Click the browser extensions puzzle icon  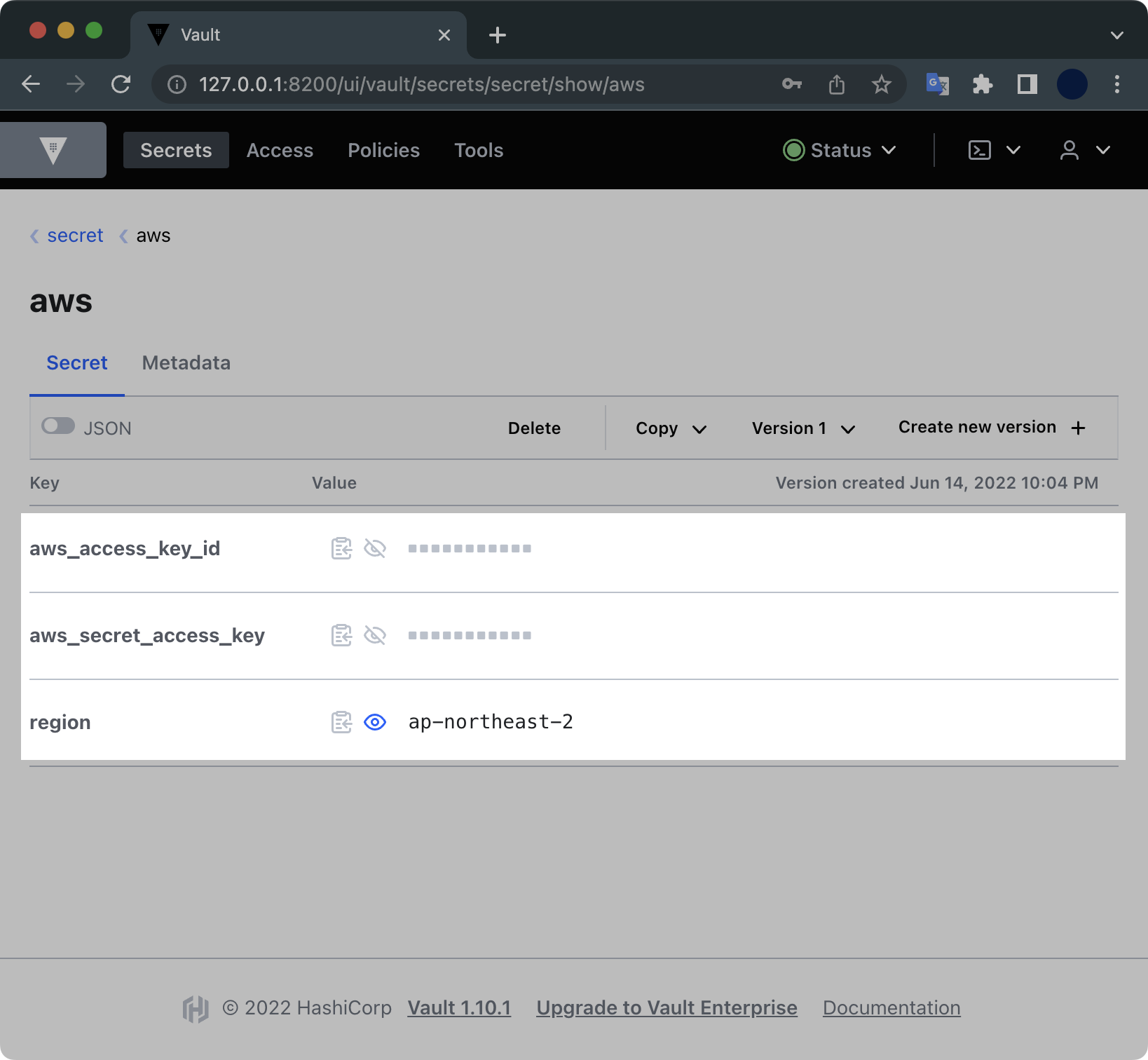[983, 85]
